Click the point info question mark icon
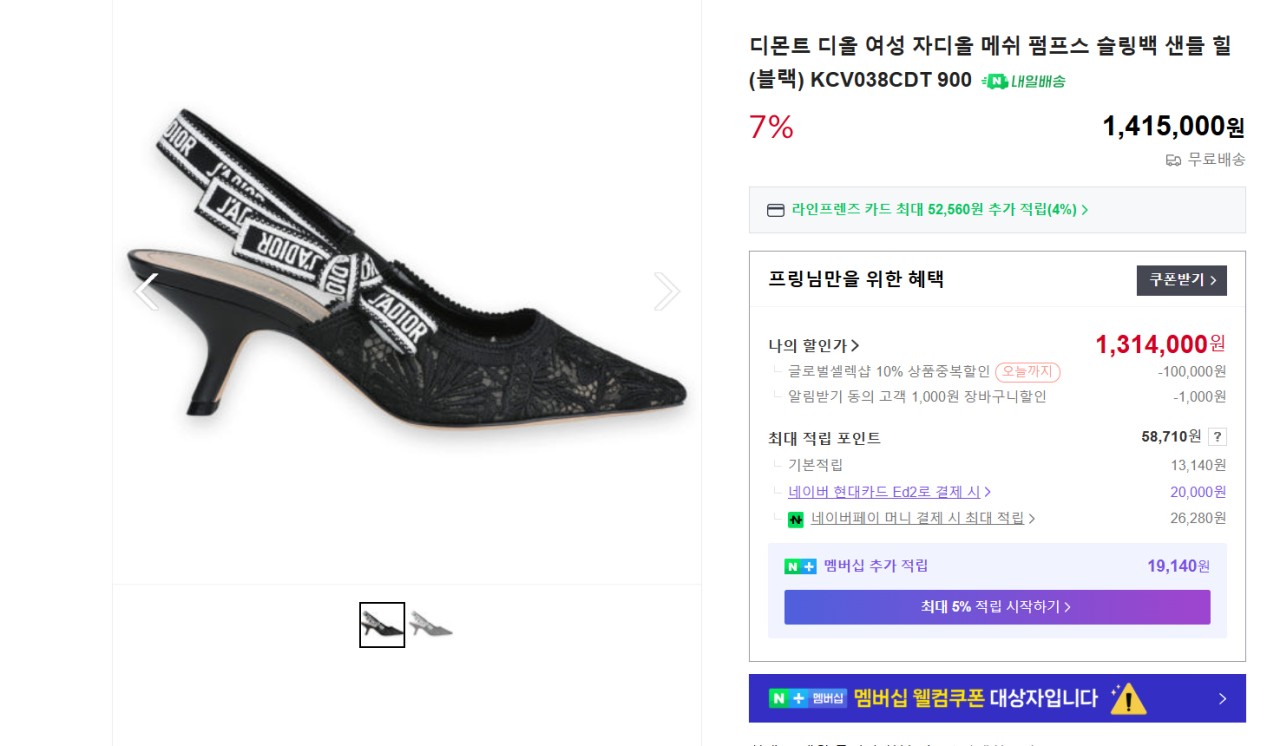Image resolution: width=1280 pixels, height=746 pixels. (1217, 437)
